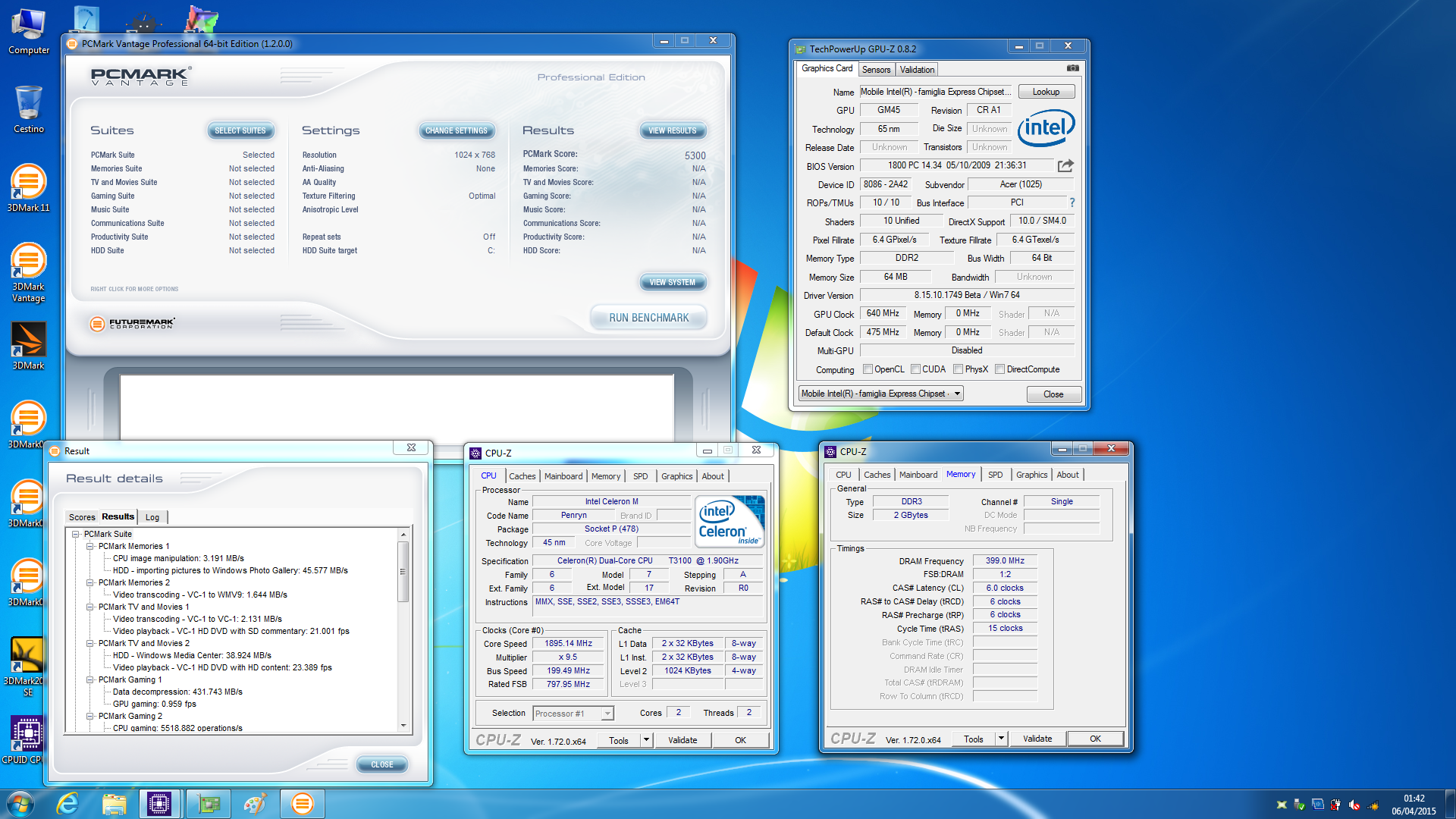Switch to the Validation tab in GPU-Z

point(917,70)
